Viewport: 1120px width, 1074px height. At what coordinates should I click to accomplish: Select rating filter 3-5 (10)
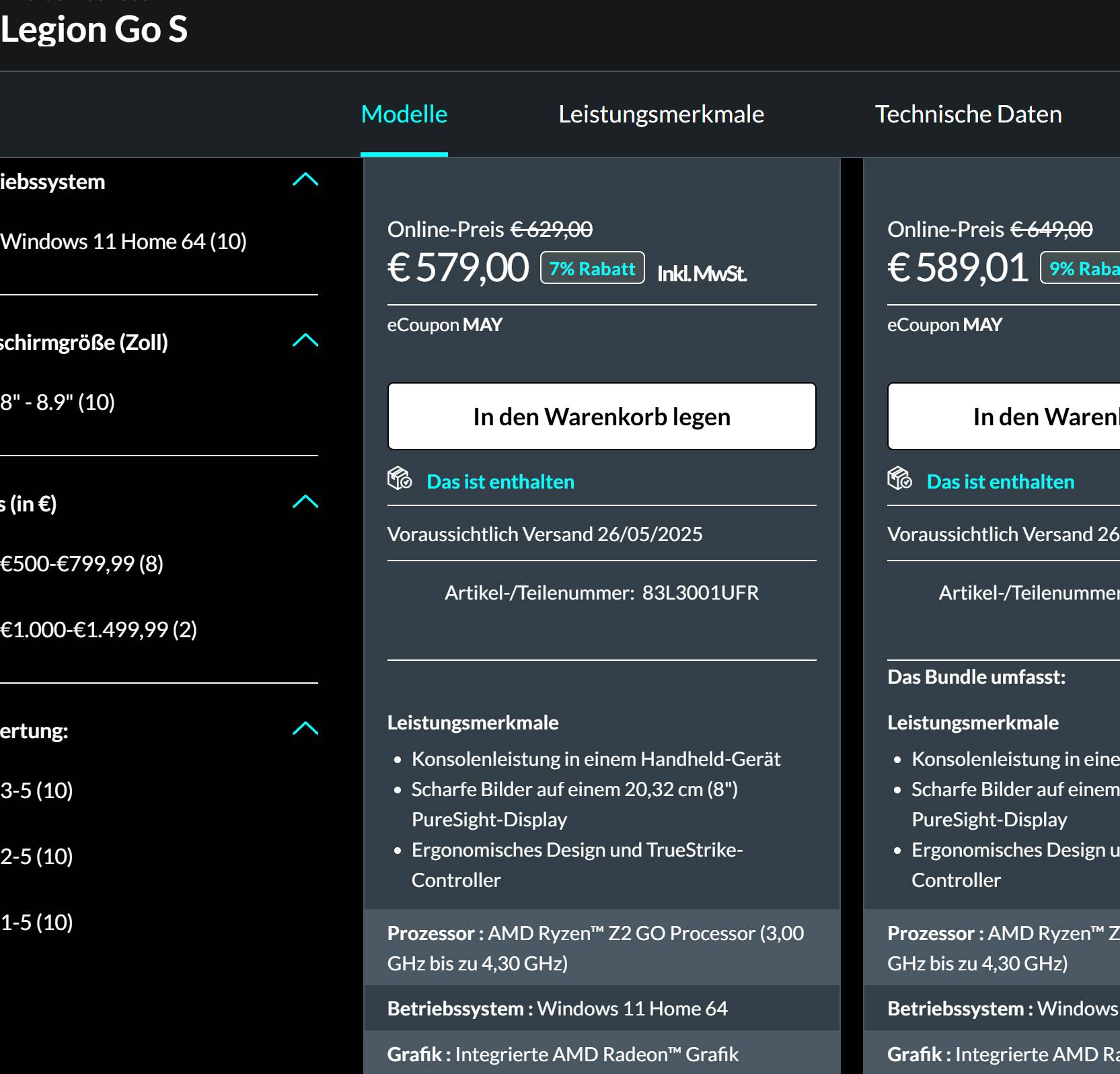pos(36,791)
